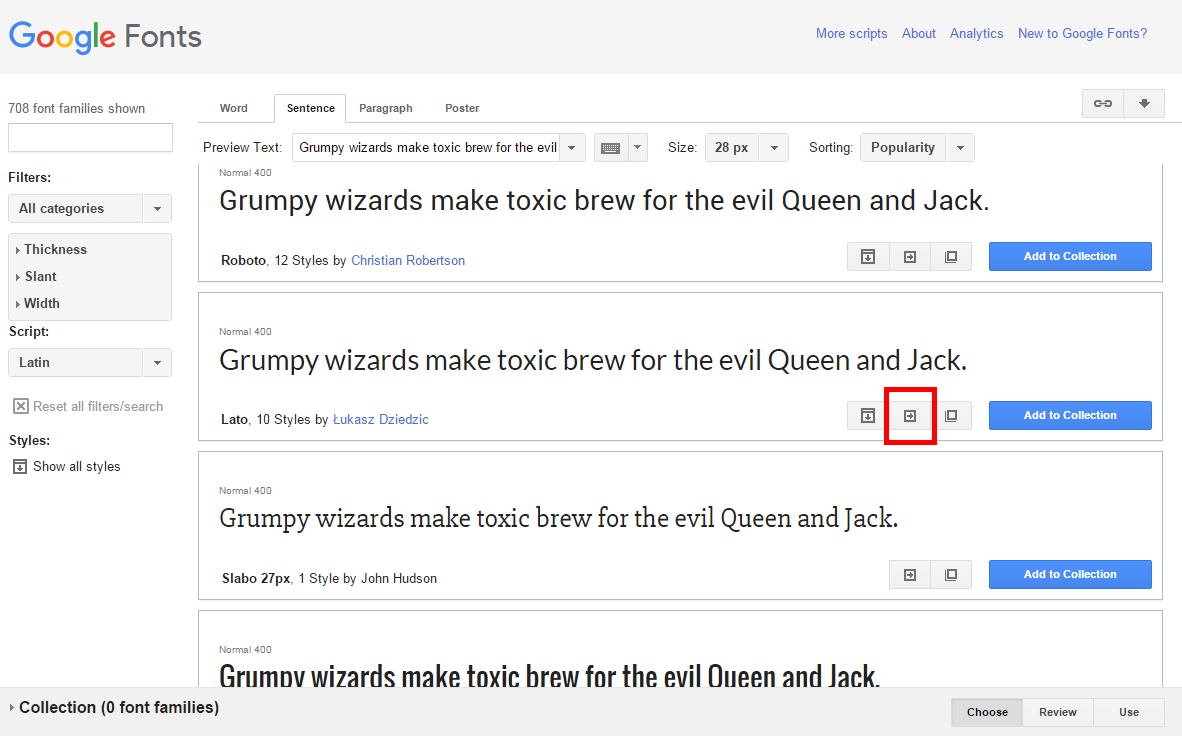Screen dimensions: 1182x736
Task: Click the Reset all filters X icon
Action: point(21,406)
